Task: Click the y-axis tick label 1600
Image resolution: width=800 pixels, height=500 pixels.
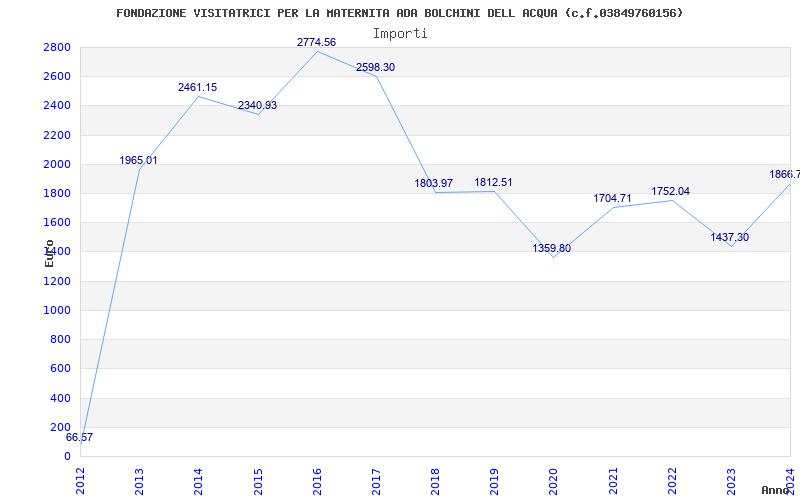Action: click(57, 222)
